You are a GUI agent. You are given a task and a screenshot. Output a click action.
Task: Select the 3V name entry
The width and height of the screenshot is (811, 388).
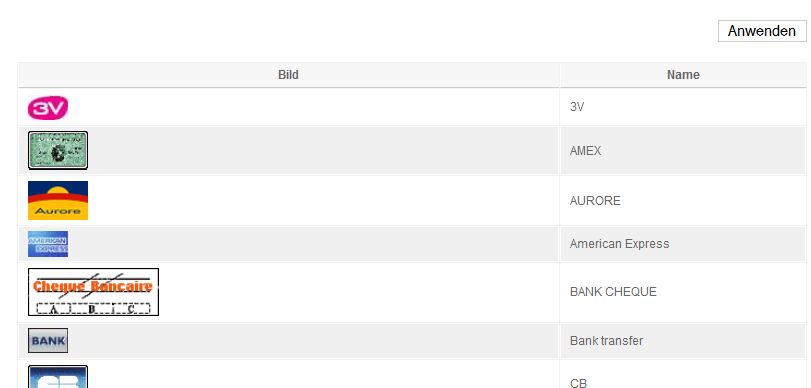pos(577,107)
